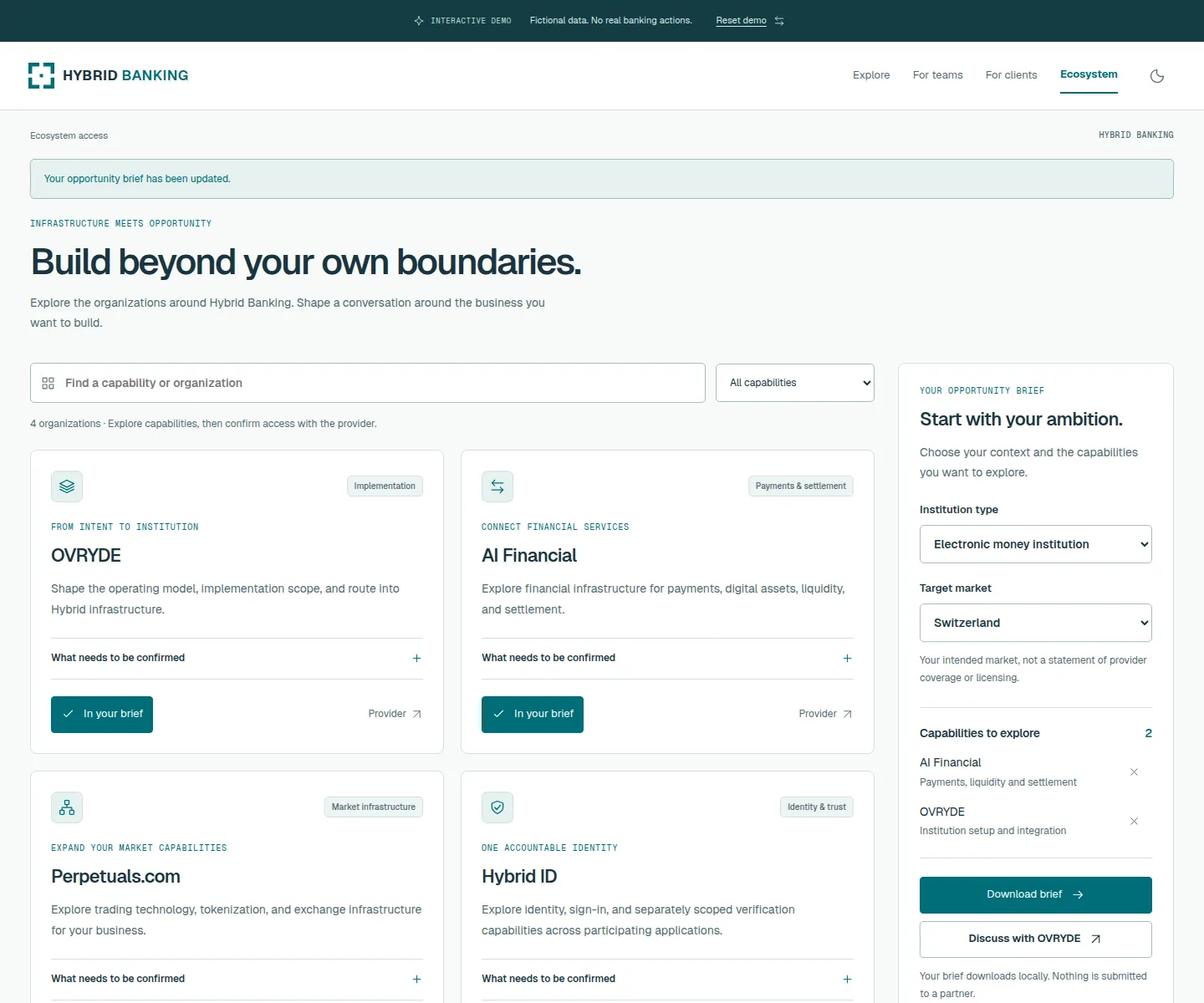
Task: Click the Hybrid ID shield icon
Action: [x=497, y=807]
